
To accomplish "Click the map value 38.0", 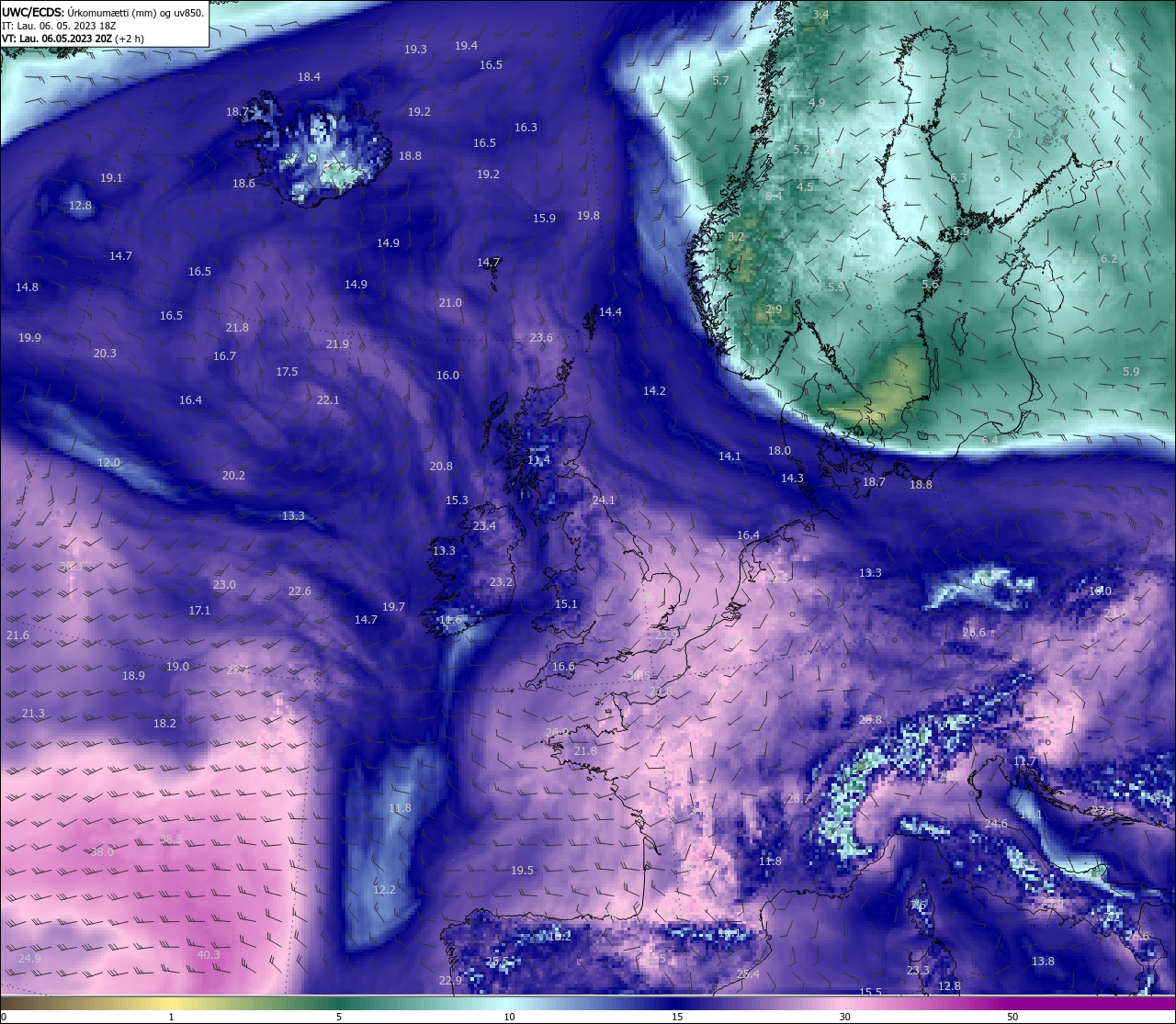I will point(103,852).
